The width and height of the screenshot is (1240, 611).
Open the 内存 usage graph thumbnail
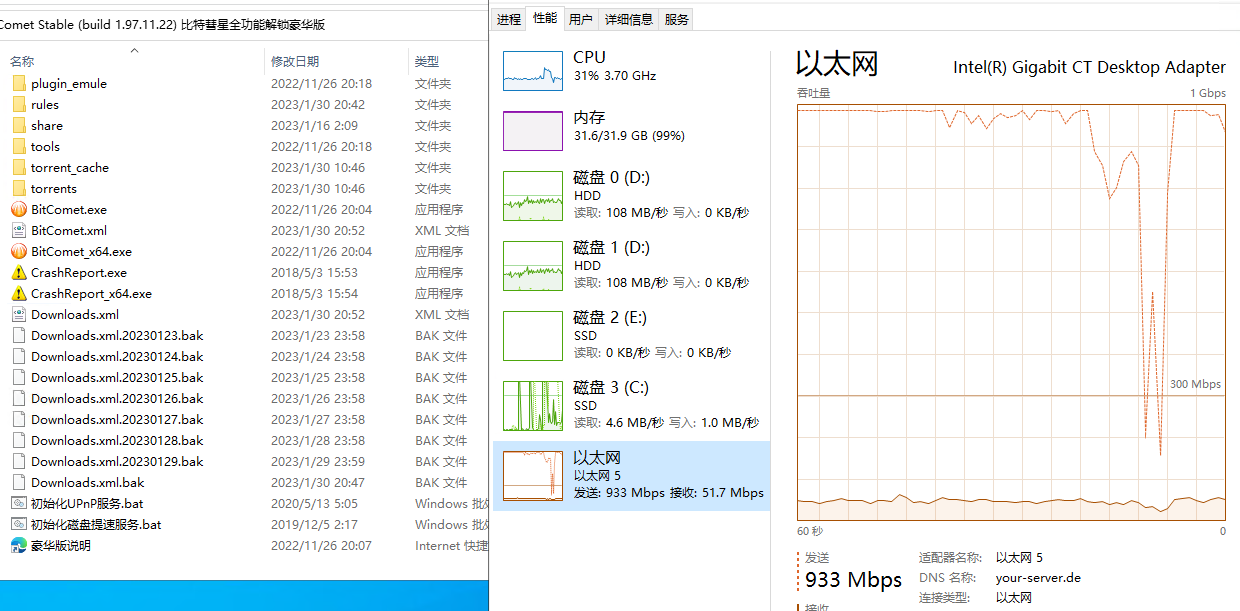pyautogui.click(x=533, y=131)
